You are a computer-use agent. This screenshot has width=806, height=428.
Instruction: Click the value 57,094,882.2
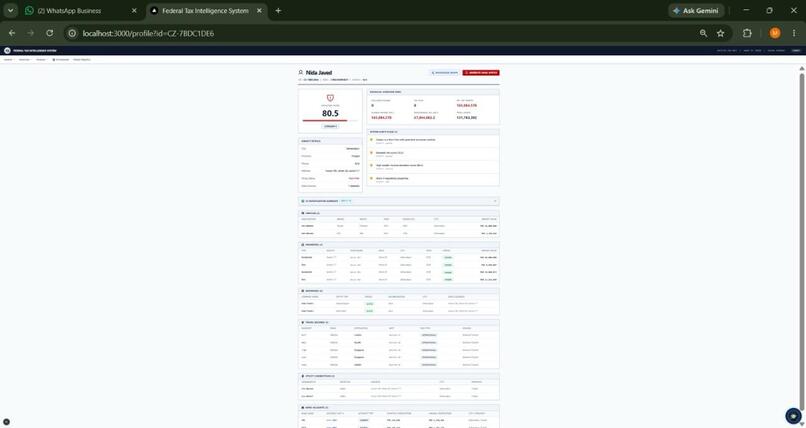[425, 118]
